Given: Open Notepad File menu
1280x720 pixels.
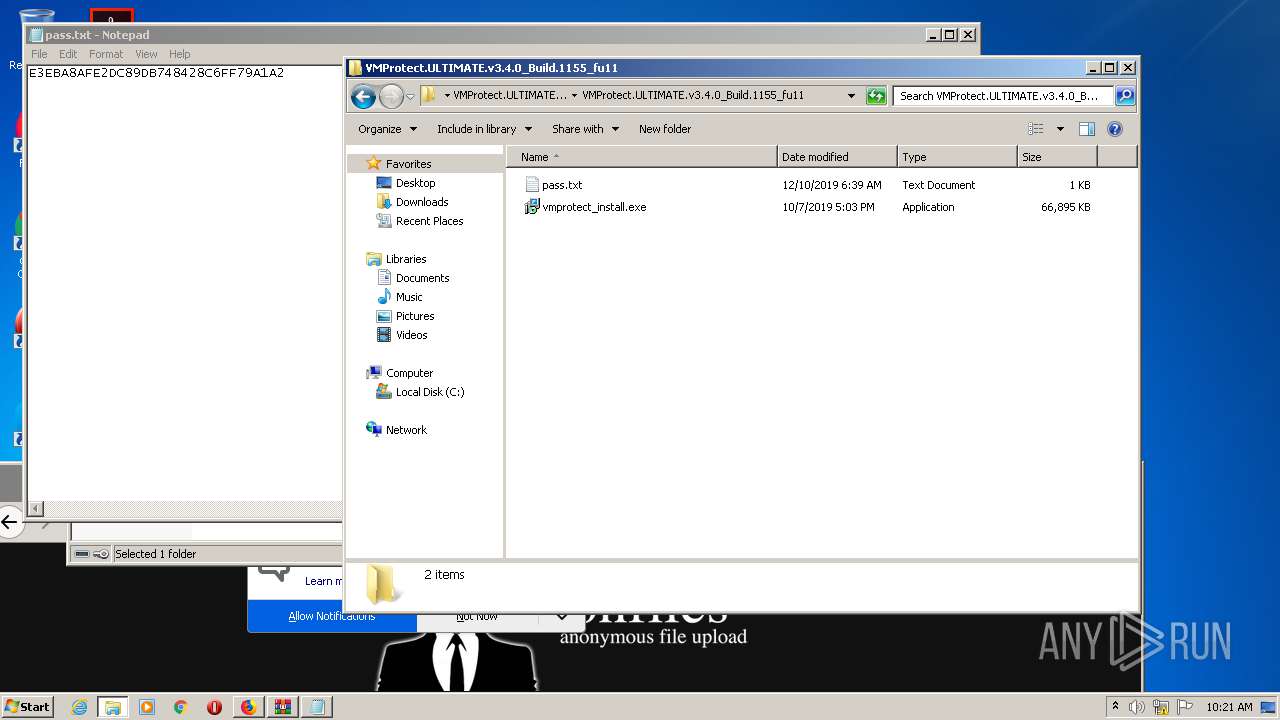Looking at the screenshot, I should 39,54.
